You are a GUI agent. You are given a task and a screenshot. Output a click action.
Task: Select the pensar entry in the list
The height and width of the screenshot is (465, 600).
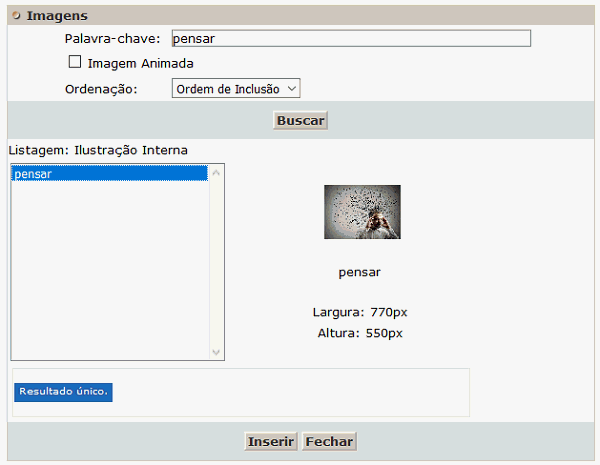click(x=108, y=174)
